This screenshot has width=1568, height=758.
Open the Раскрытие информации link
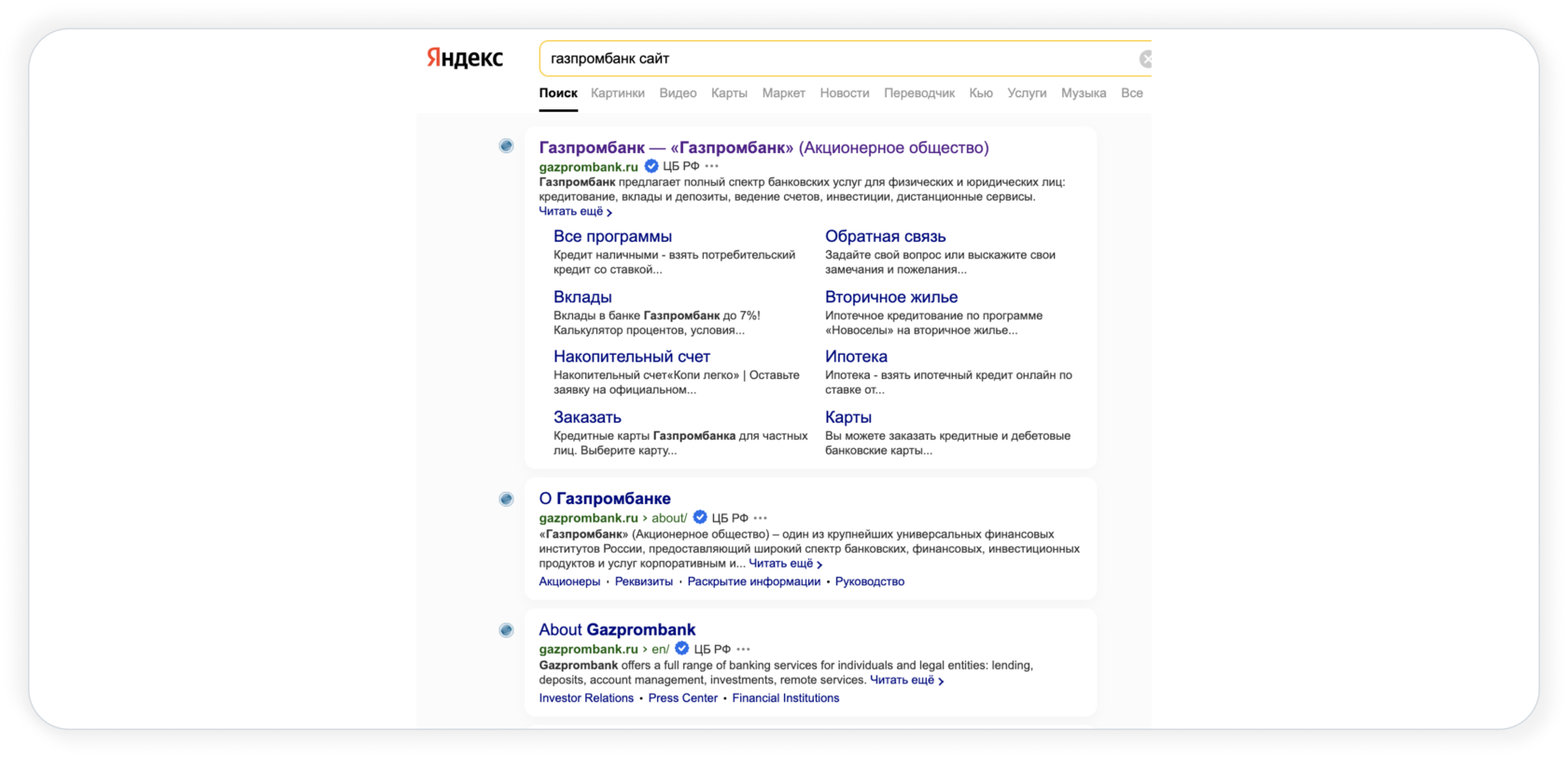(754, 582)
